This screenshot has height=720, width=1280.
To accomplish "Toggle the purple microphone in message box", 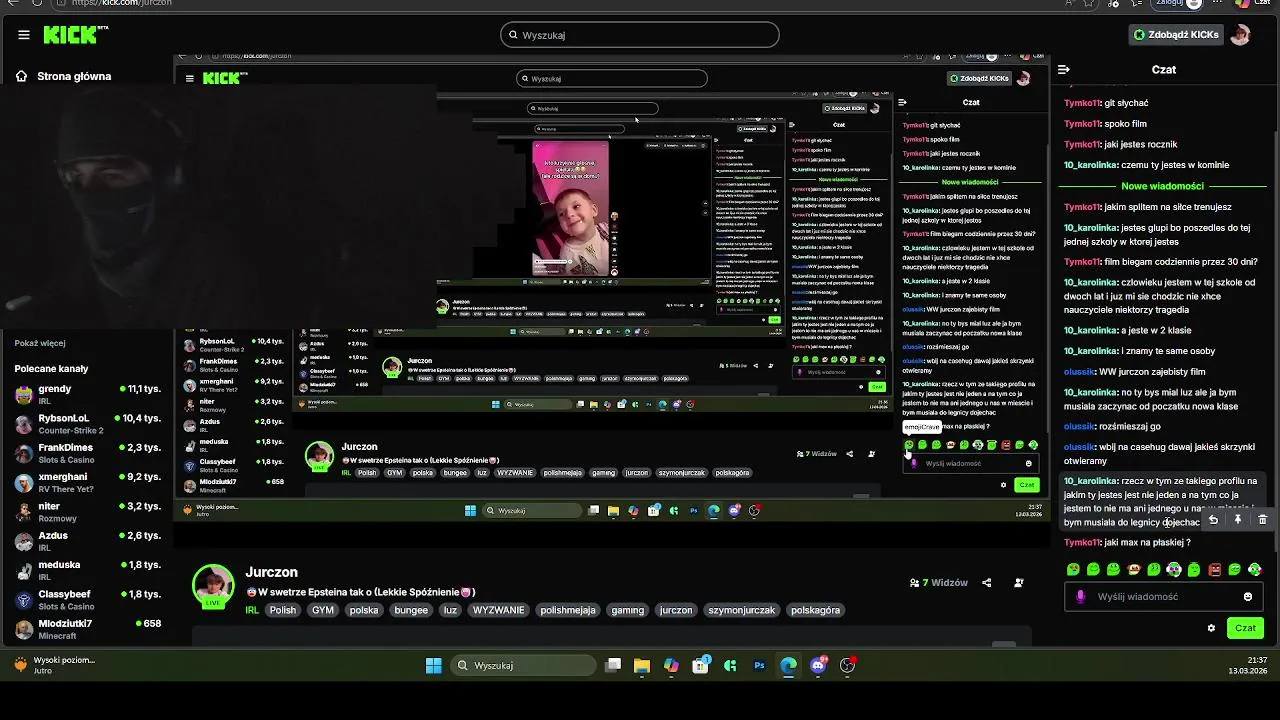I will 1081,597.
